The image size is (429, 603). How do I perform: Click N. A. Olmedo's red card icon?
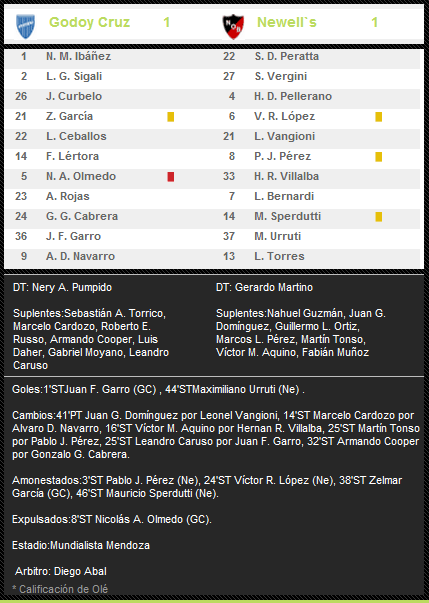click(x=171, y=177)
